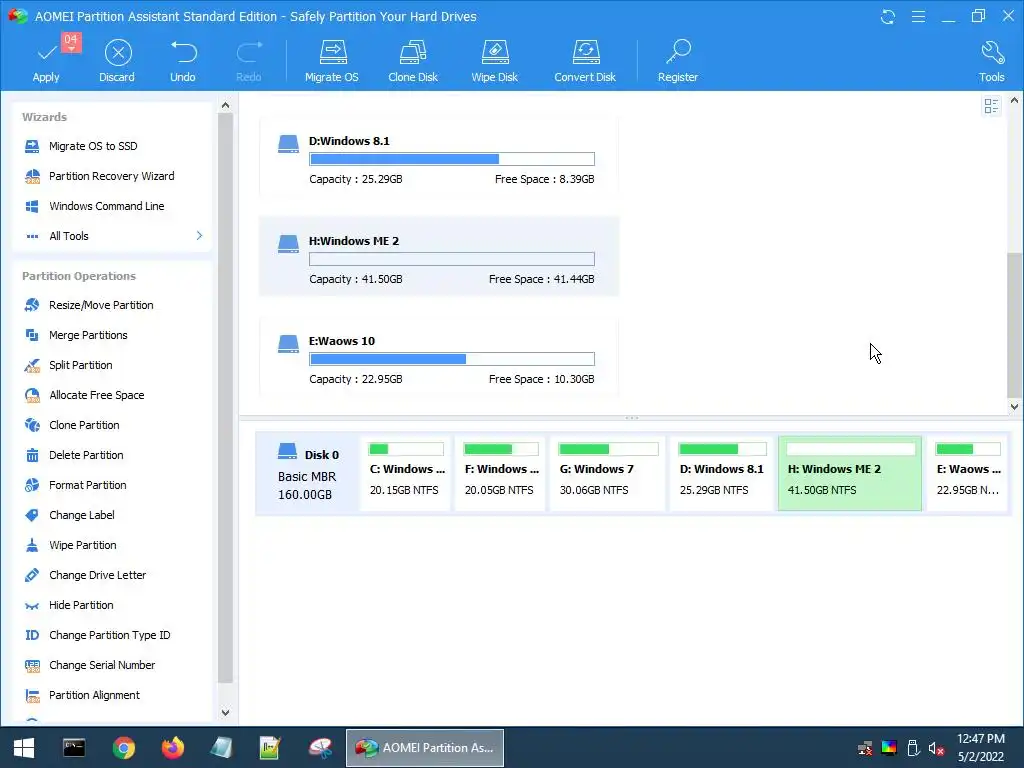Open Convert Disk tool
Viewport: 1024px width, 768px height.
[585, 61]
